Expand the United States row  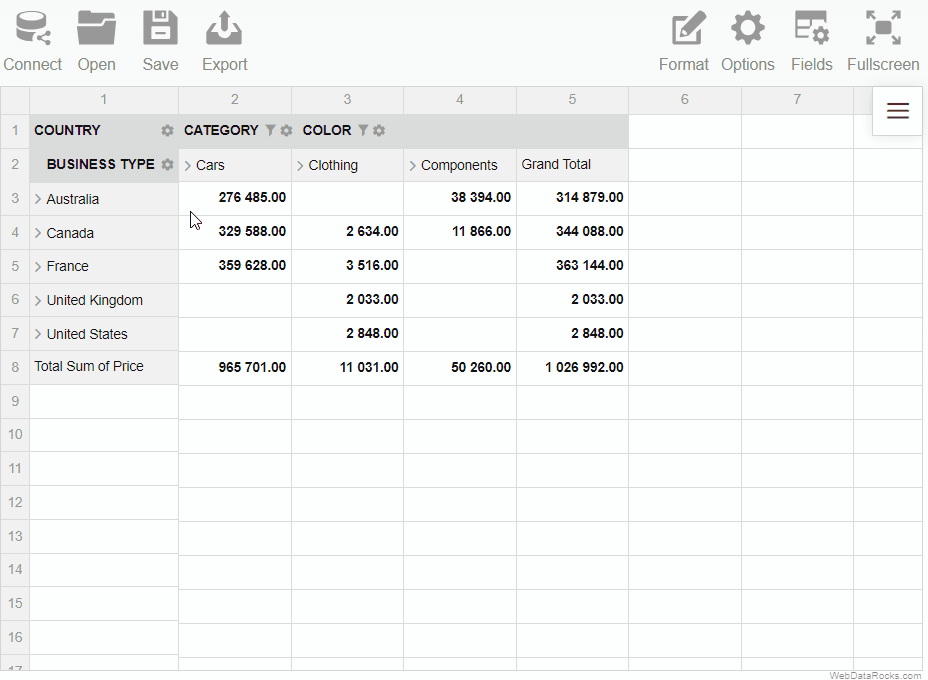point(38,334)
